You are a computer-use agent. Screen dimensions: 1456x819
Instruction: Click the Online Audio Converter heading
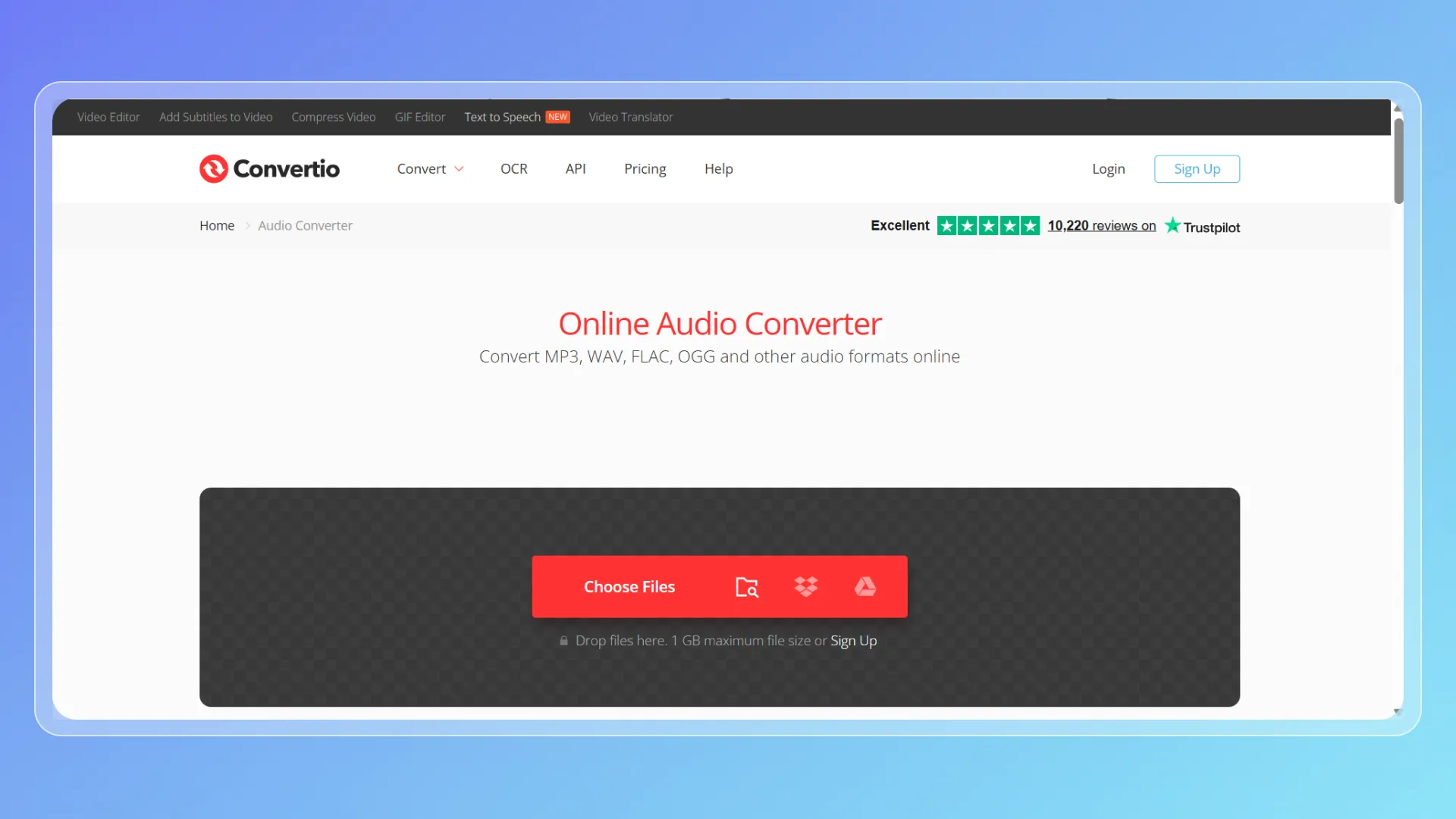point(720,324)
